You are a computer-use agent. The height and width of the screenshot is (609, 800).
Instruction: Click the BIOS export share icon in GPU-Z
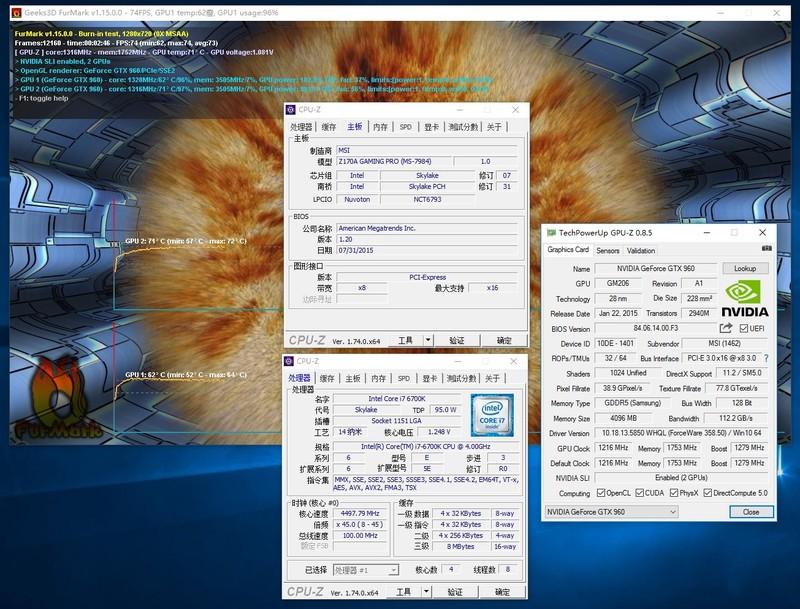coord(726,328)
